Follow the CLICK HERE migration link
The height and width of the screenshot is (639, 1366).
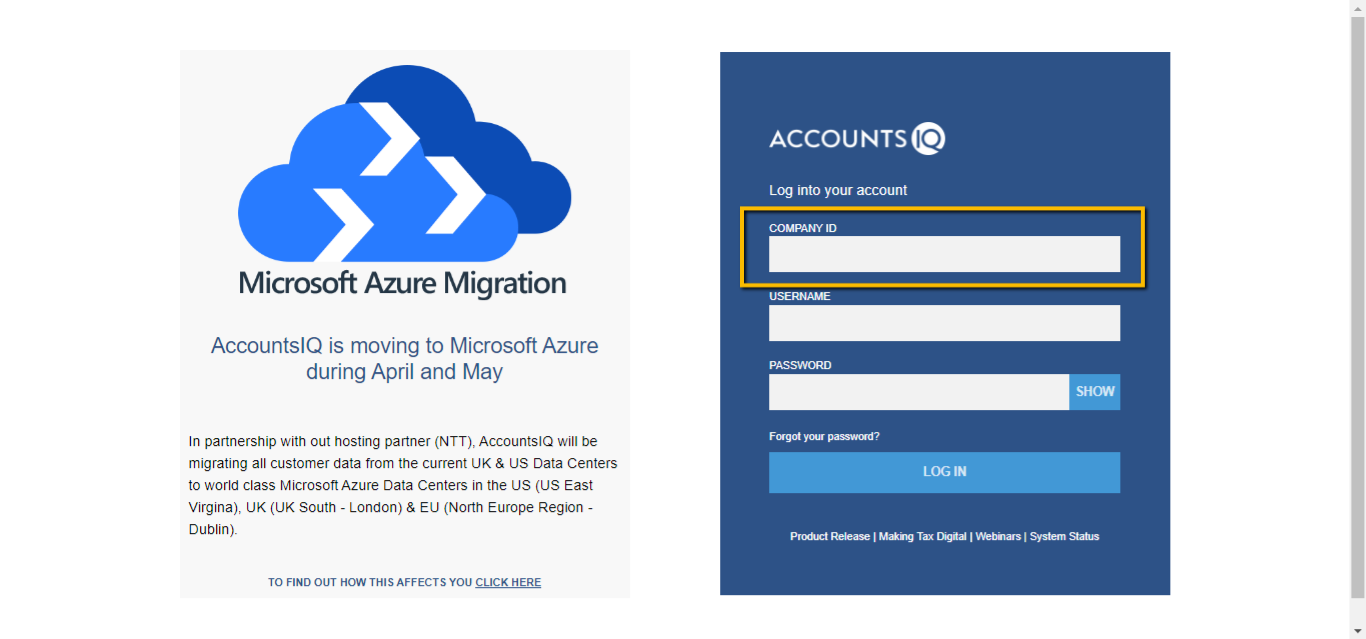(x=508, y=582)
